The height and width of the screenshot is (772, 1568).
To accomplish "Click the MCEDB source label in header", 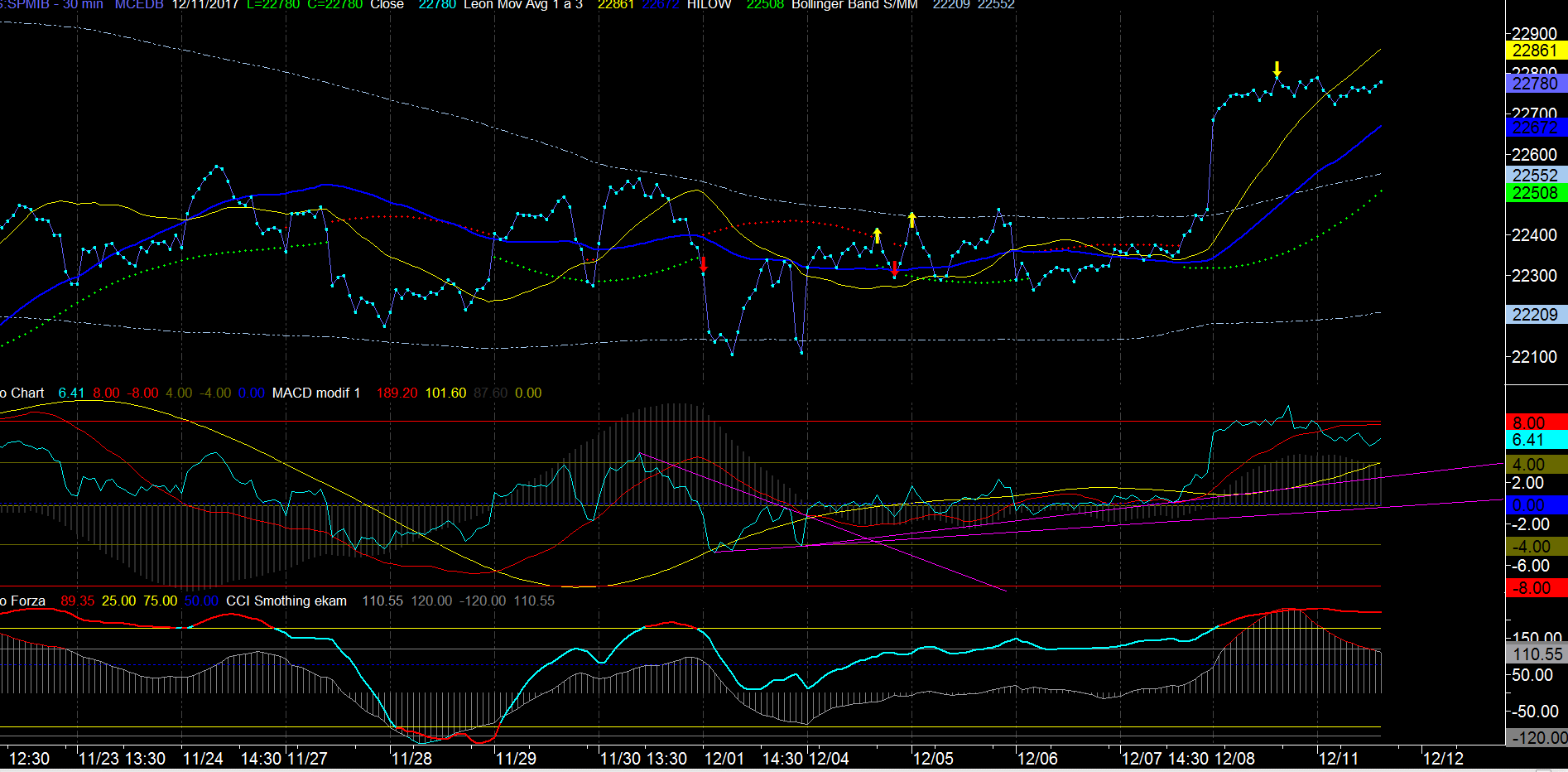I will pyautogui.click(x=139, y=4).
